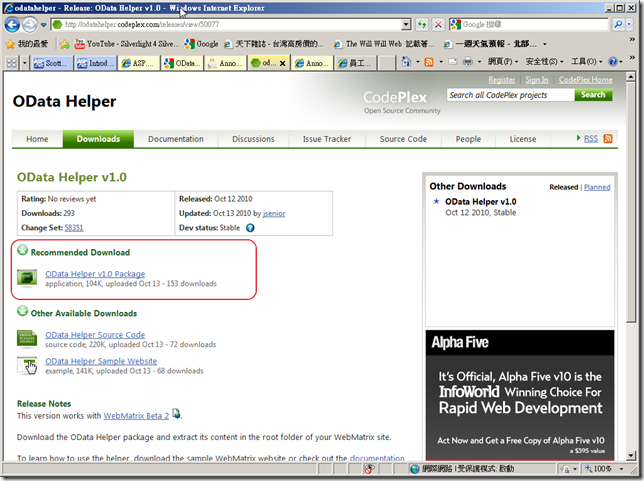Screen dimensions: 644x481
Task: Go to browser Home page icon
Action: point(406,62)
